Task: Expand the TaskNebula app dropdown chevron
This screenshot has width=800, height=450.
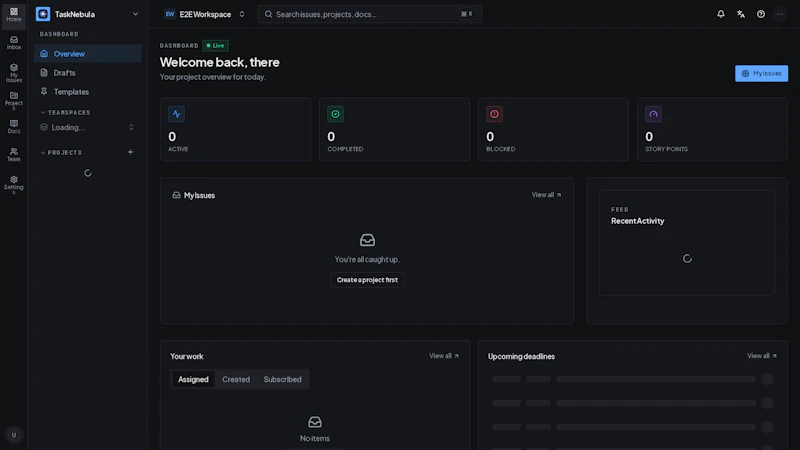Action: (x=135, y=14)
